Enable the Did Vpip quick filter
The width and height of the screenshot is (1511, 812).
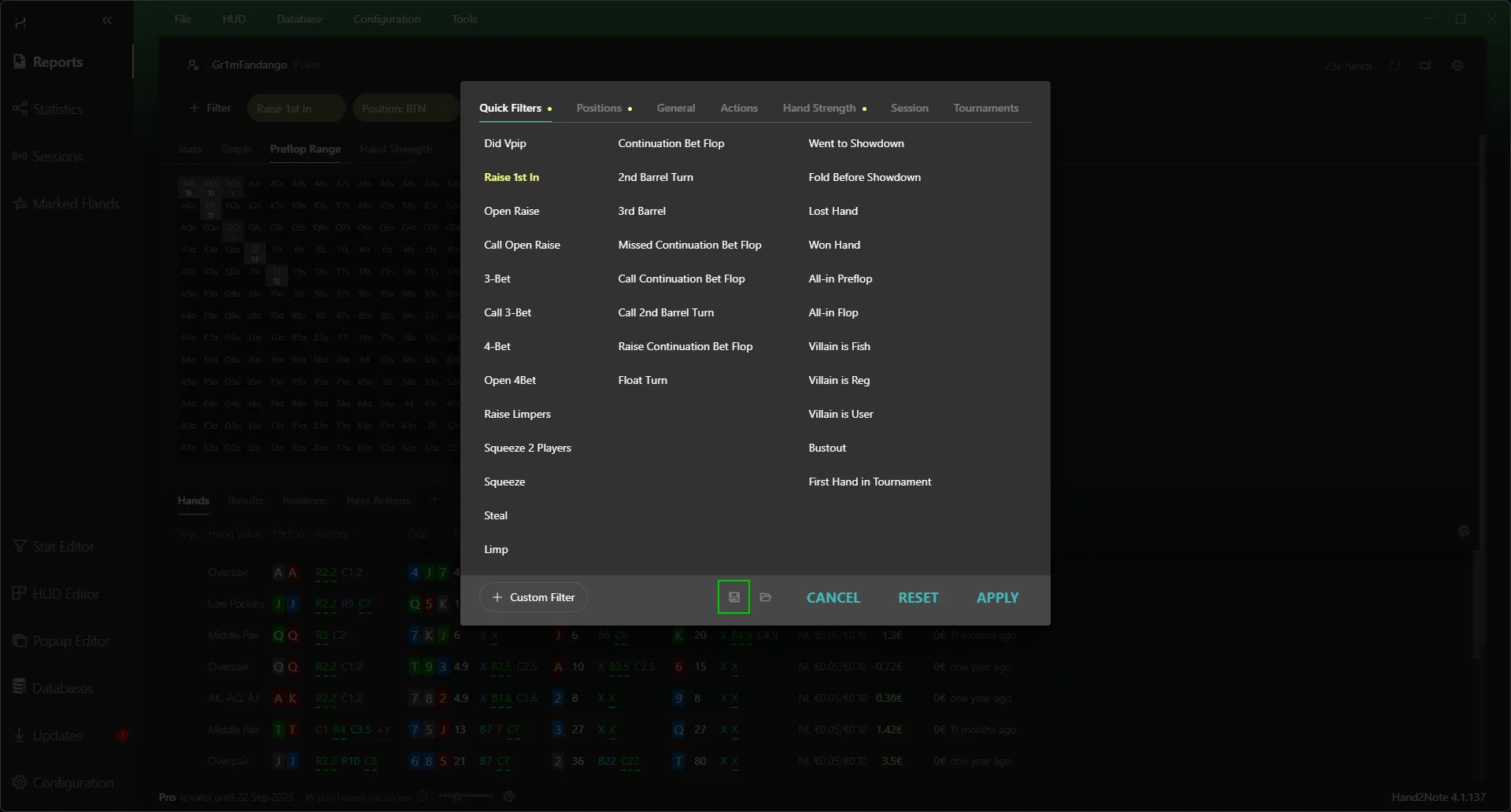point(505,143)
